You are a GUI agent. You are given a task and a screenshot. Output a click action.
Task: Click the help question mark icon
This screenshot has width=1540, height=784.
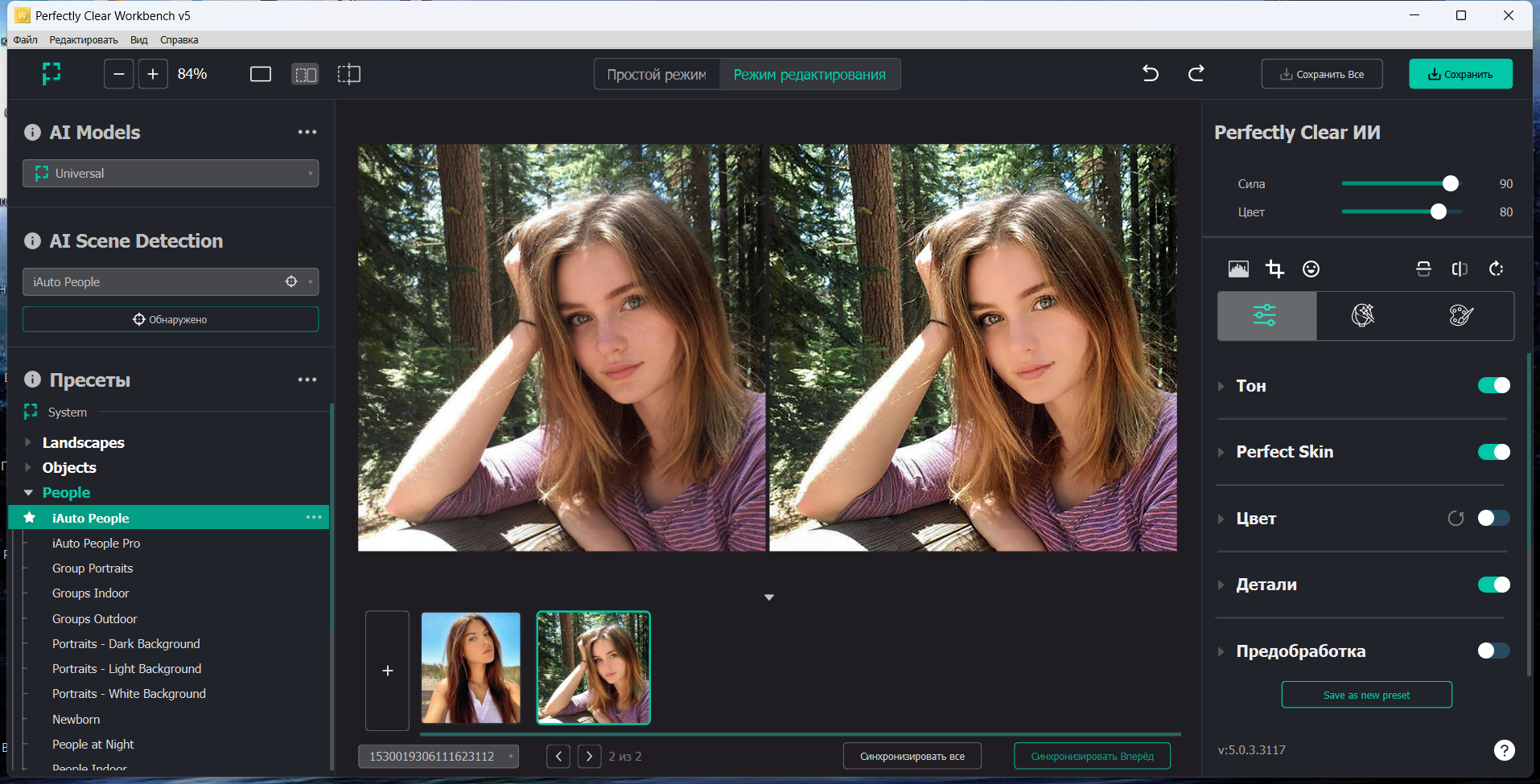pyautogui.click(x=1504, y=750)
